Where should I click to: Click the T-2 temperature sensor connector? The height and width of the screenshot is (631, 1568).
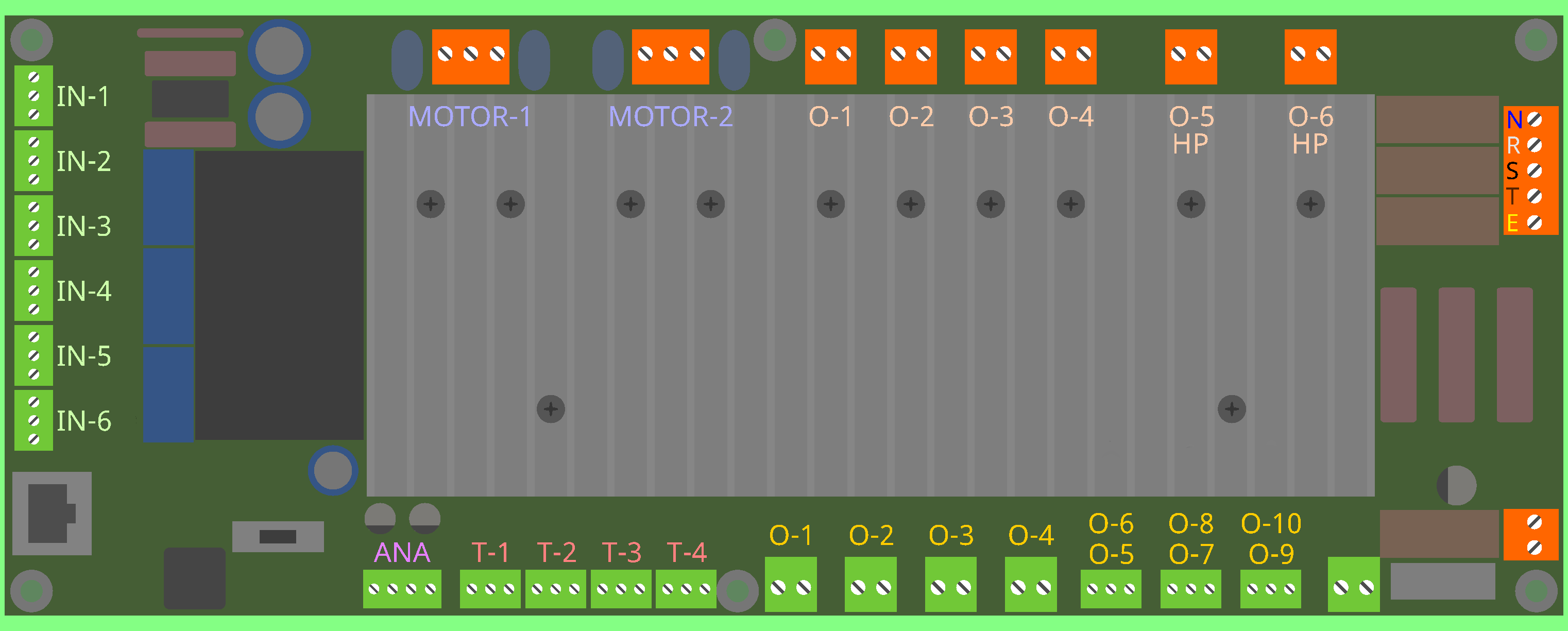555,588
